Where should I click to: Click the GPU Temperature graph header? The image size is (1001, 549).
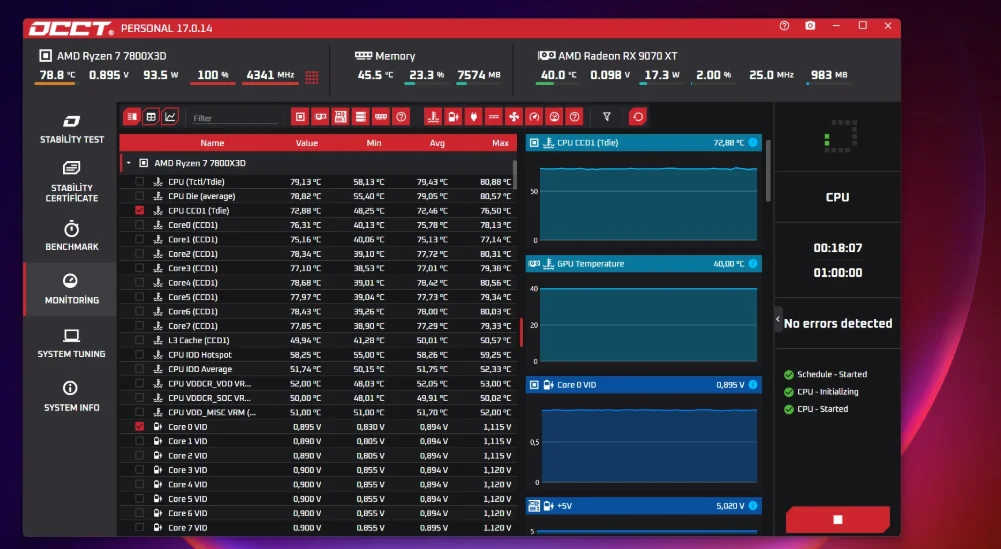pos(644,264)
